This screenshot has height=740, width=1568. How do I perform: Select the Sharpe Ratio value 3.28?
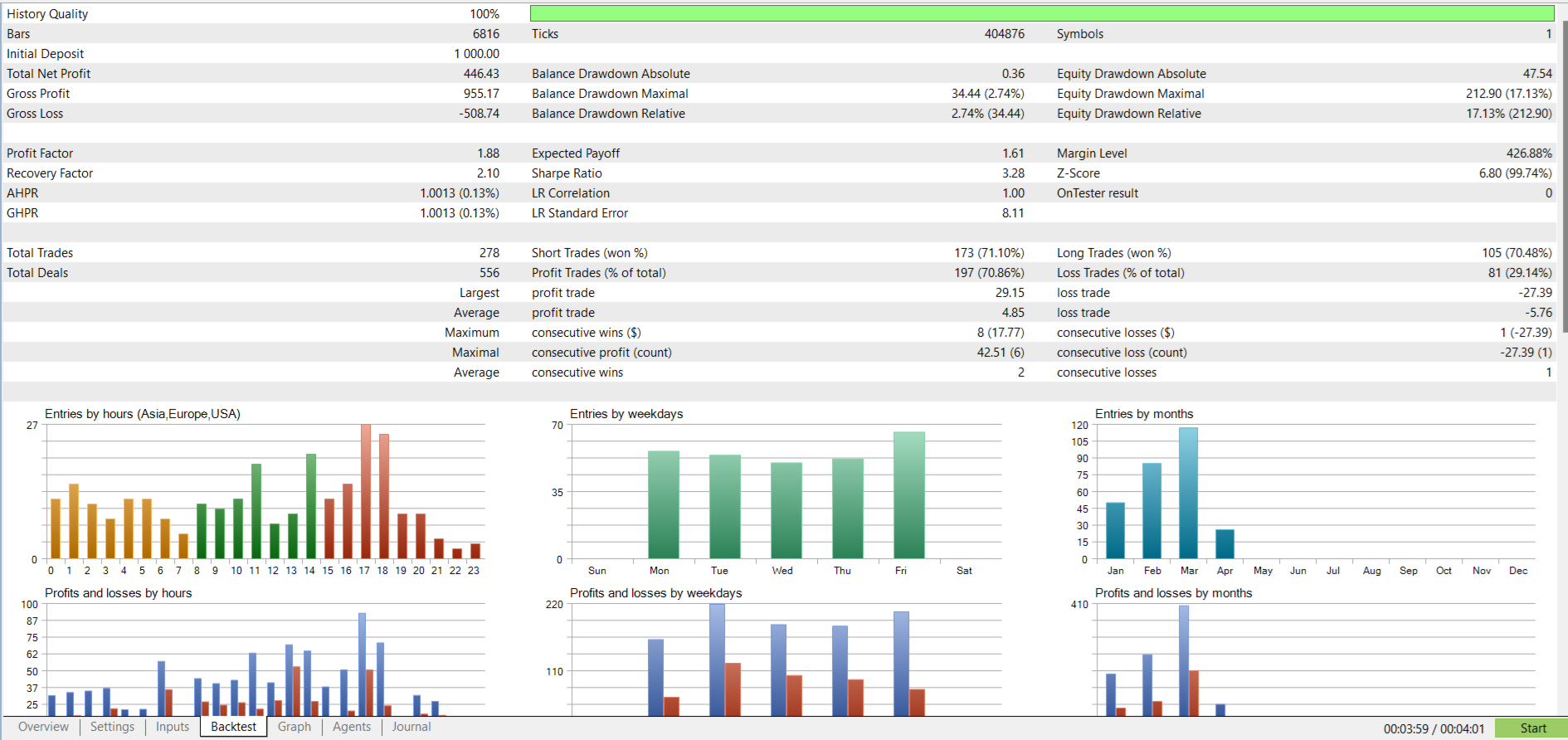click(1014, 173)
